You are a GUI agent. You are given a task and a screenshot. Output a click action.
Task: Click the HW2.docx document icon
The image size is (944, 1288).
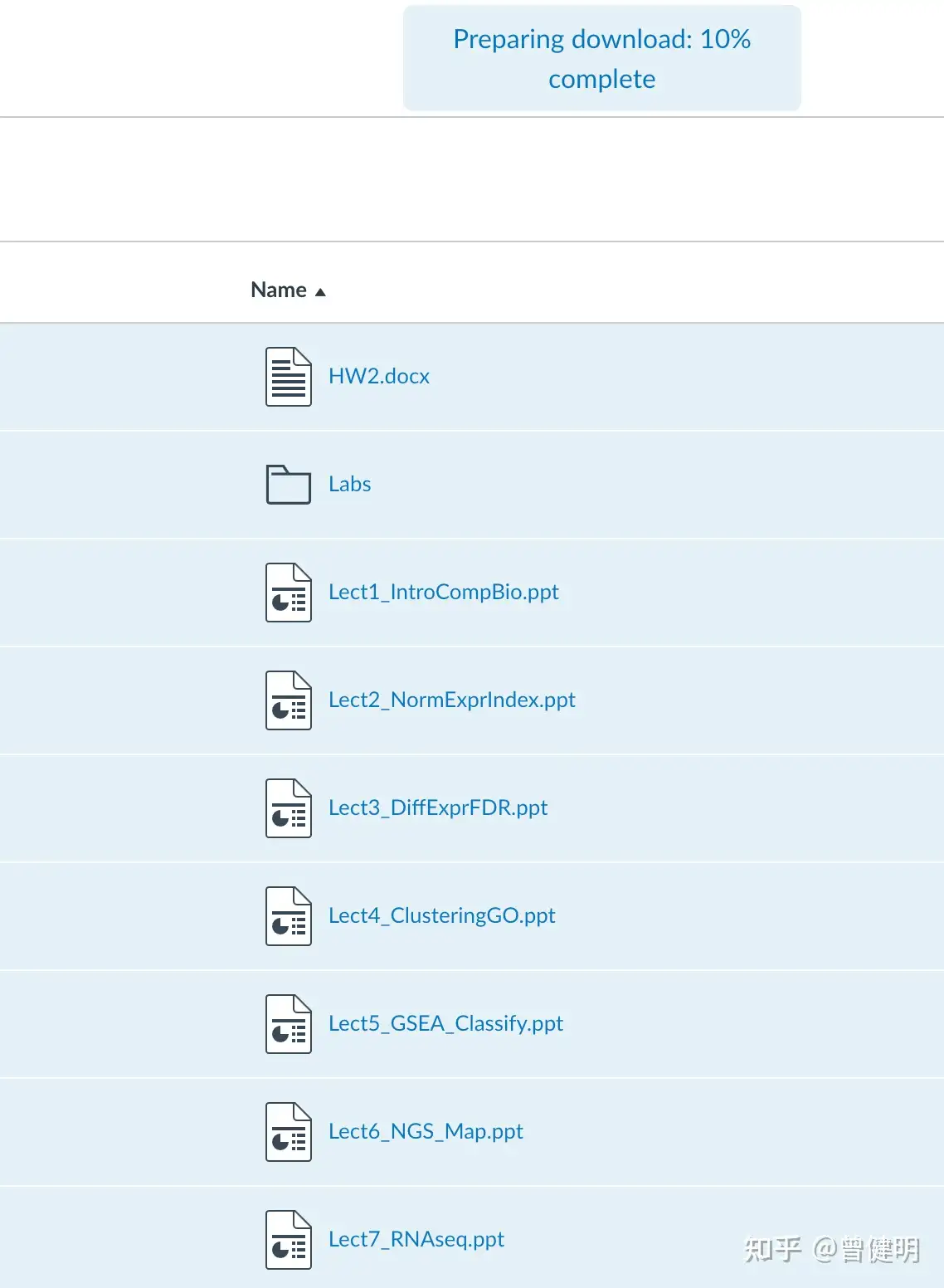coord(289,377)
